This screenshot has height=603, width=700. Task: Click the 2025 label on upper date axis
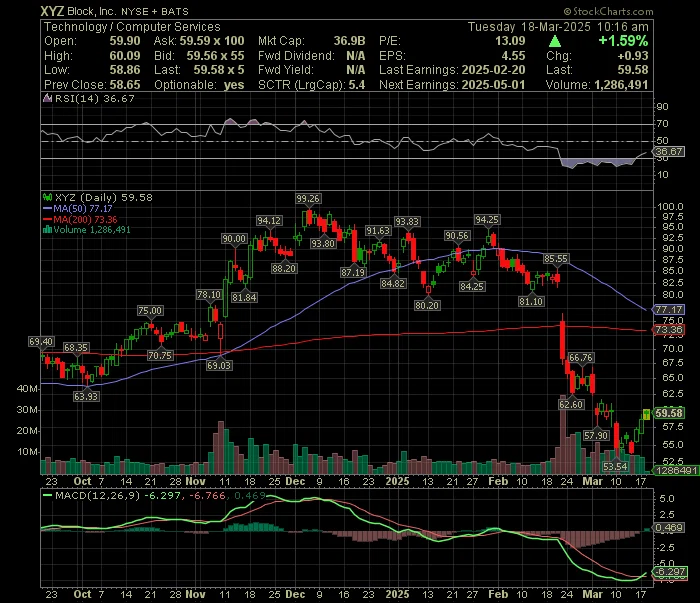[x=397, y=481]
